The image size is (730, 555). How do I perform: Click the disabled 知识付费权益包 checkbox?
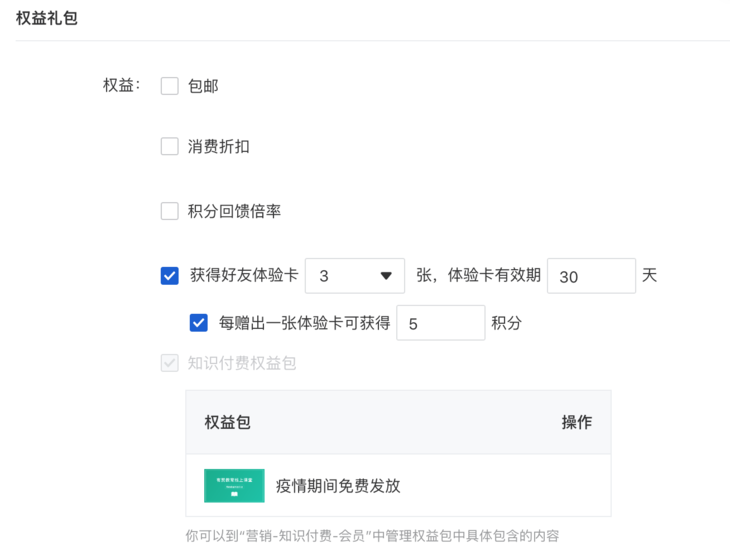click(x=169, y=363)
